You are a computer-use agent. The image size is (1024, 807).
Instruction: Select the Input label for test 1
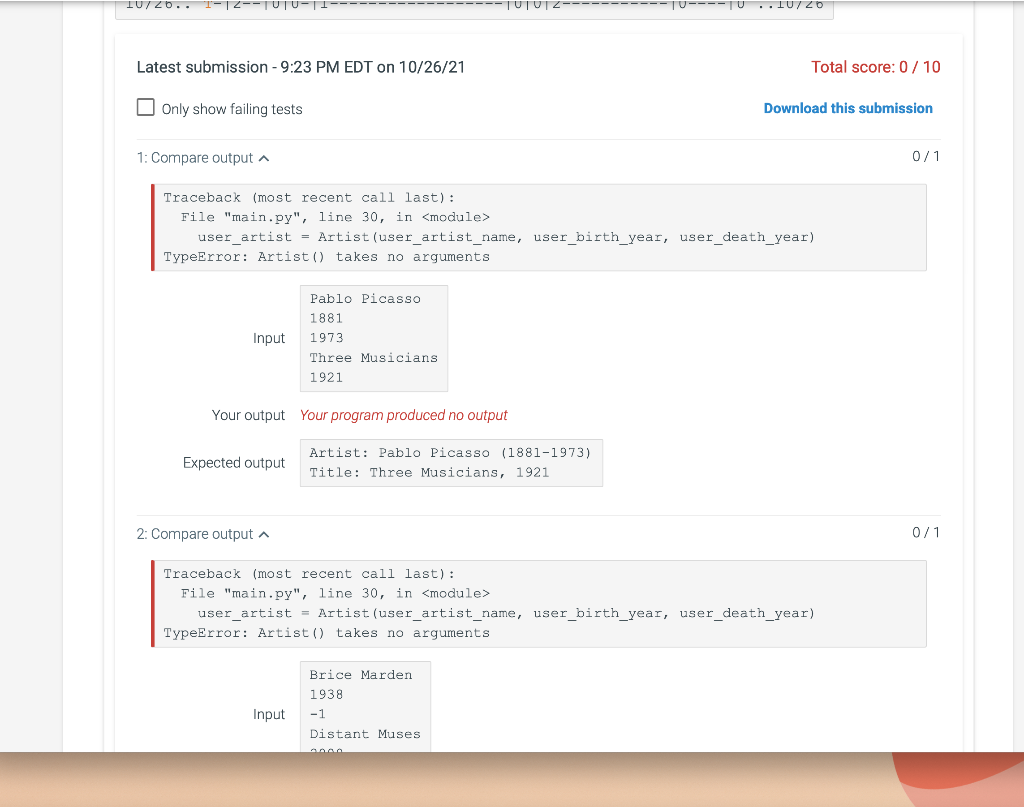coord(269,338)
